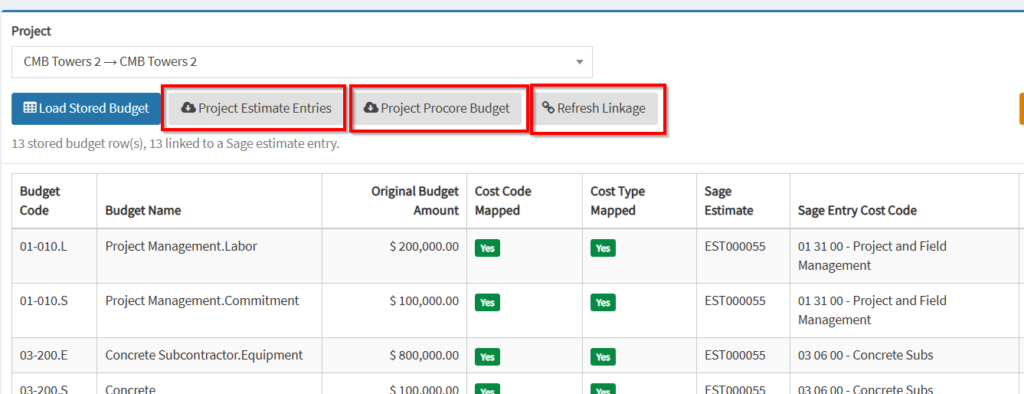Click the Cost Code Mapped Yes badge for 03-200.E
The height and width of the screenshot is (394, 1024).
[x=487, y=357]
